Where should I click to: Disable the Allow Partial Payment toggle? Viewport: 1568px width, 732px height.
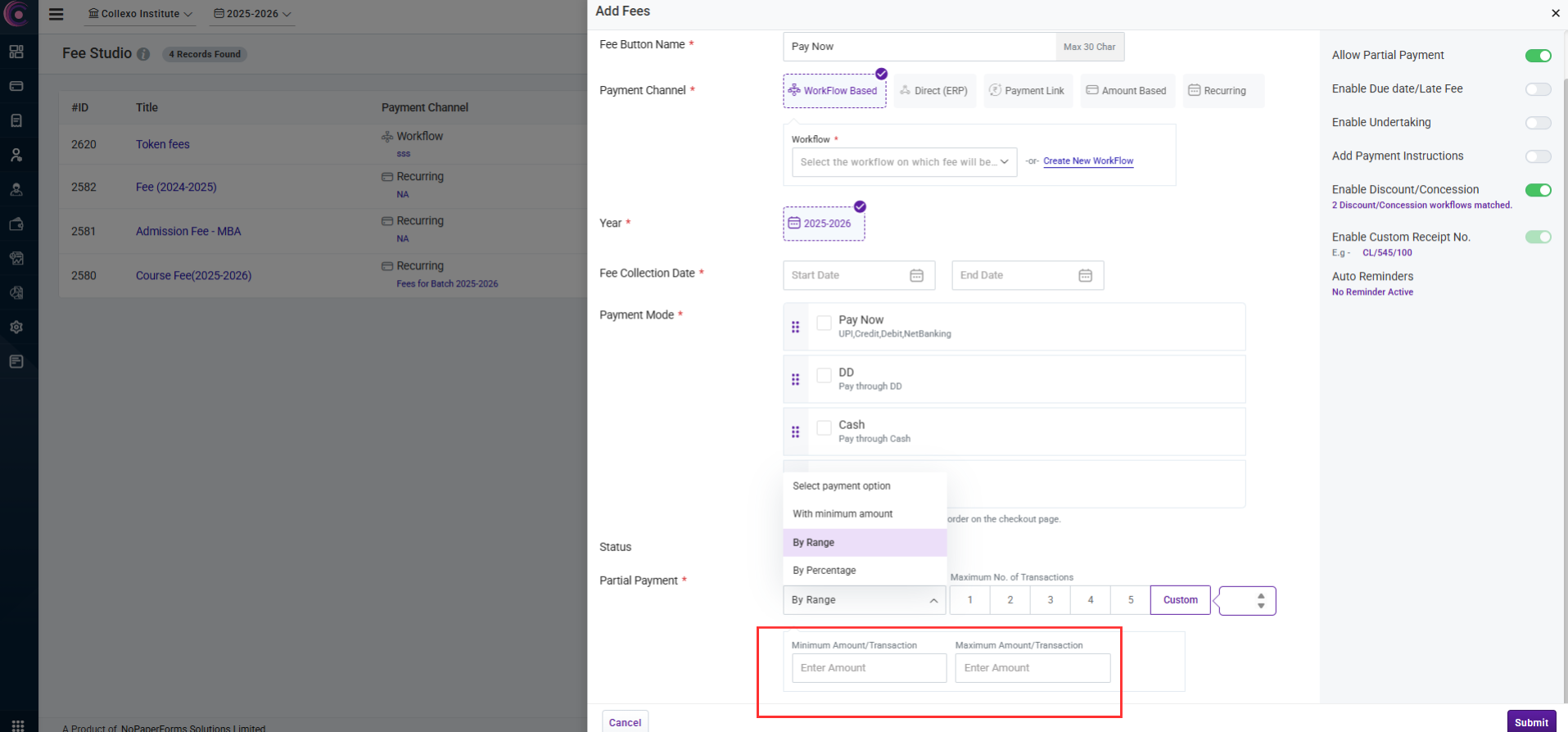pos(1538,56)
